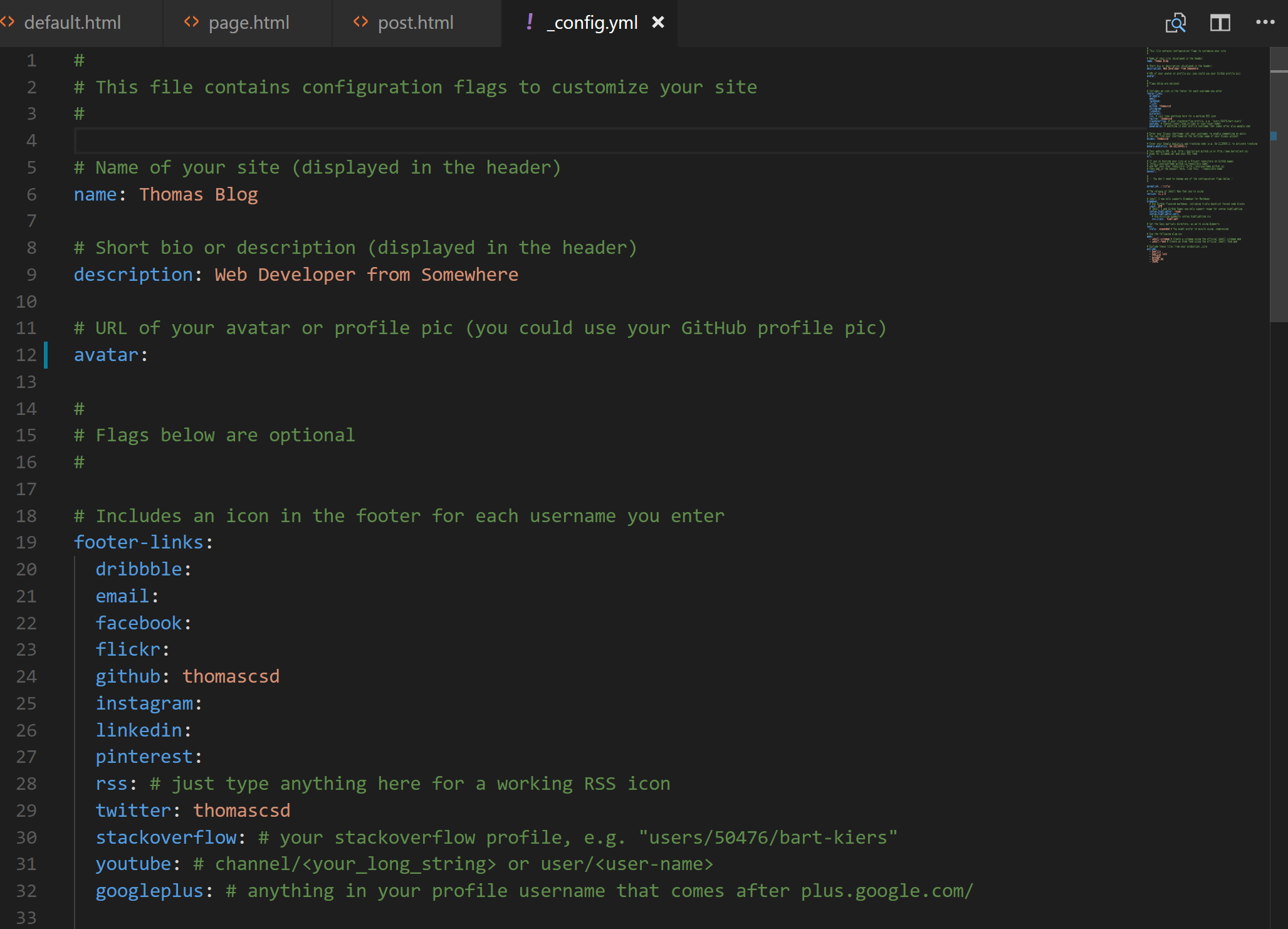Image resolution: width=1288 pixels, height=929 pixels.
Task: Open the More Actions ellipsis menu
Action: [1265, 23]
